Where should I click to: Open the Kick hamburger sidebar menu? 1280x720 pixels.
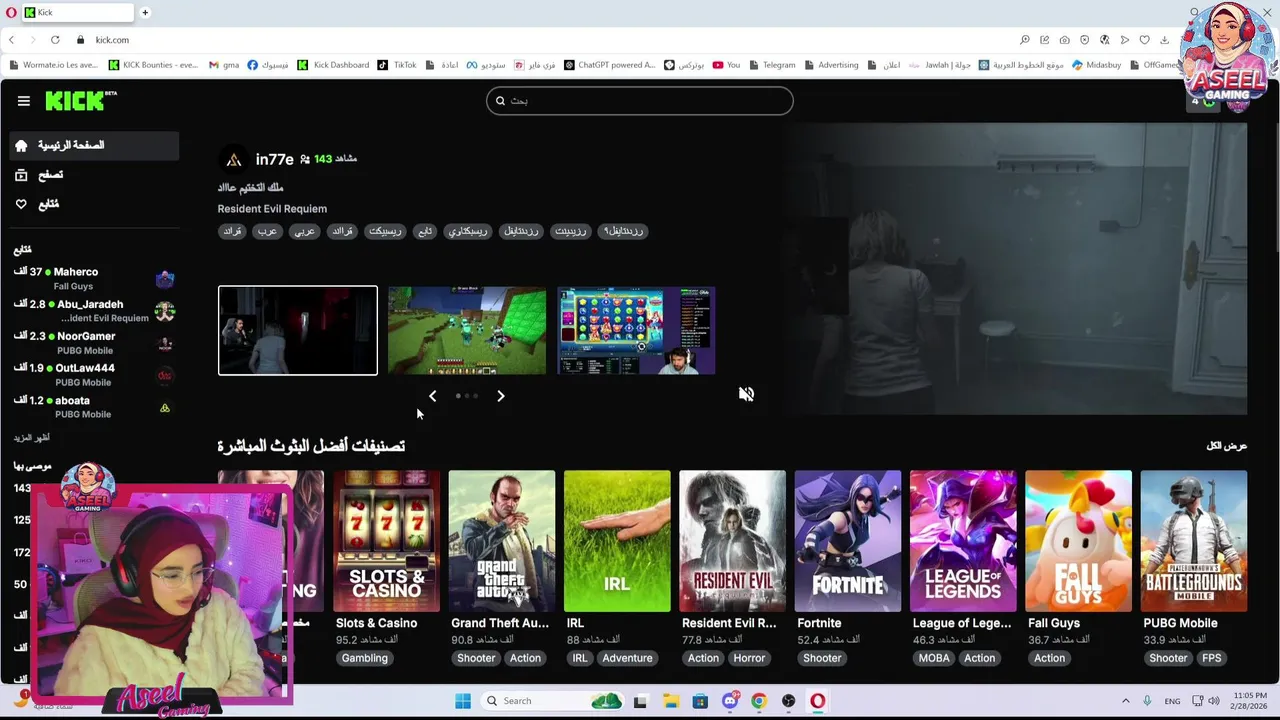[23, 101]
